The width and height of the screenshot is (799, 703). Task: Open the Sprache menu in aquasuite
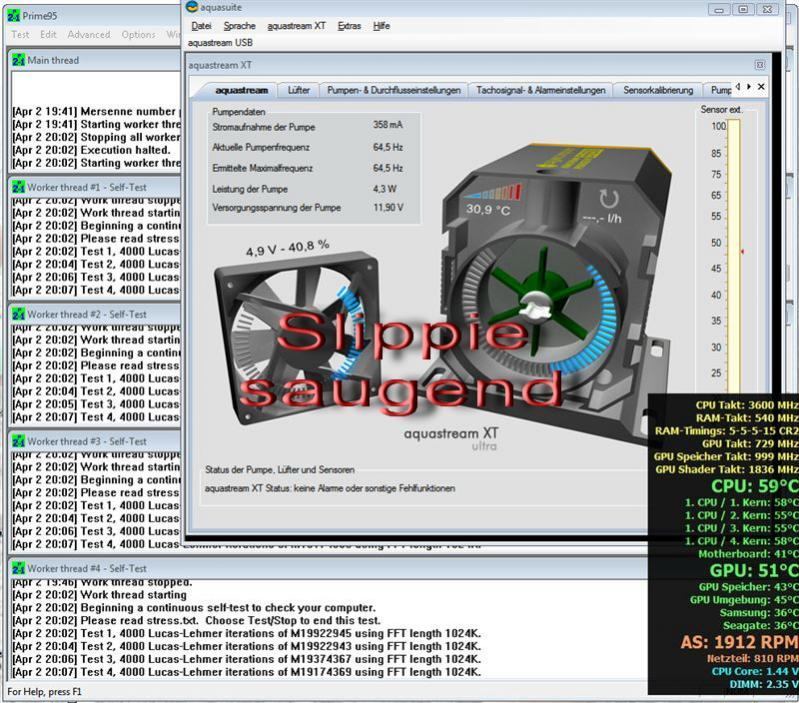point(239,26)
